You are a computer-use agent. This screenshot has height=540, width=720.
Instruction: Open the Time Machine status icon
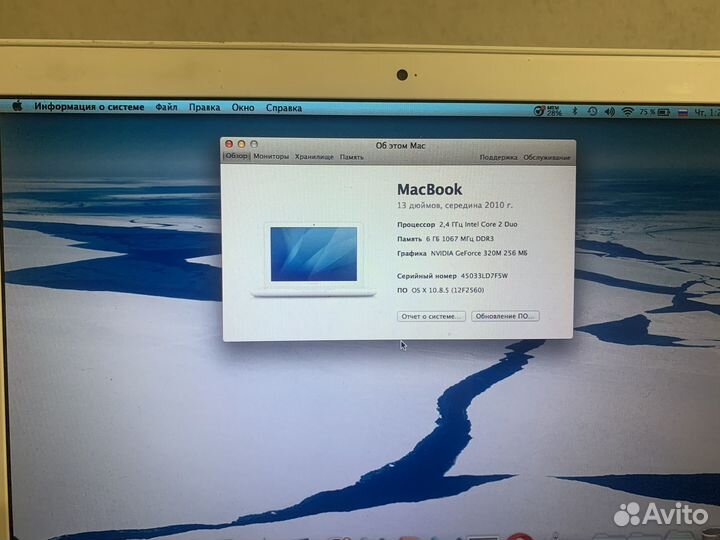592,111
